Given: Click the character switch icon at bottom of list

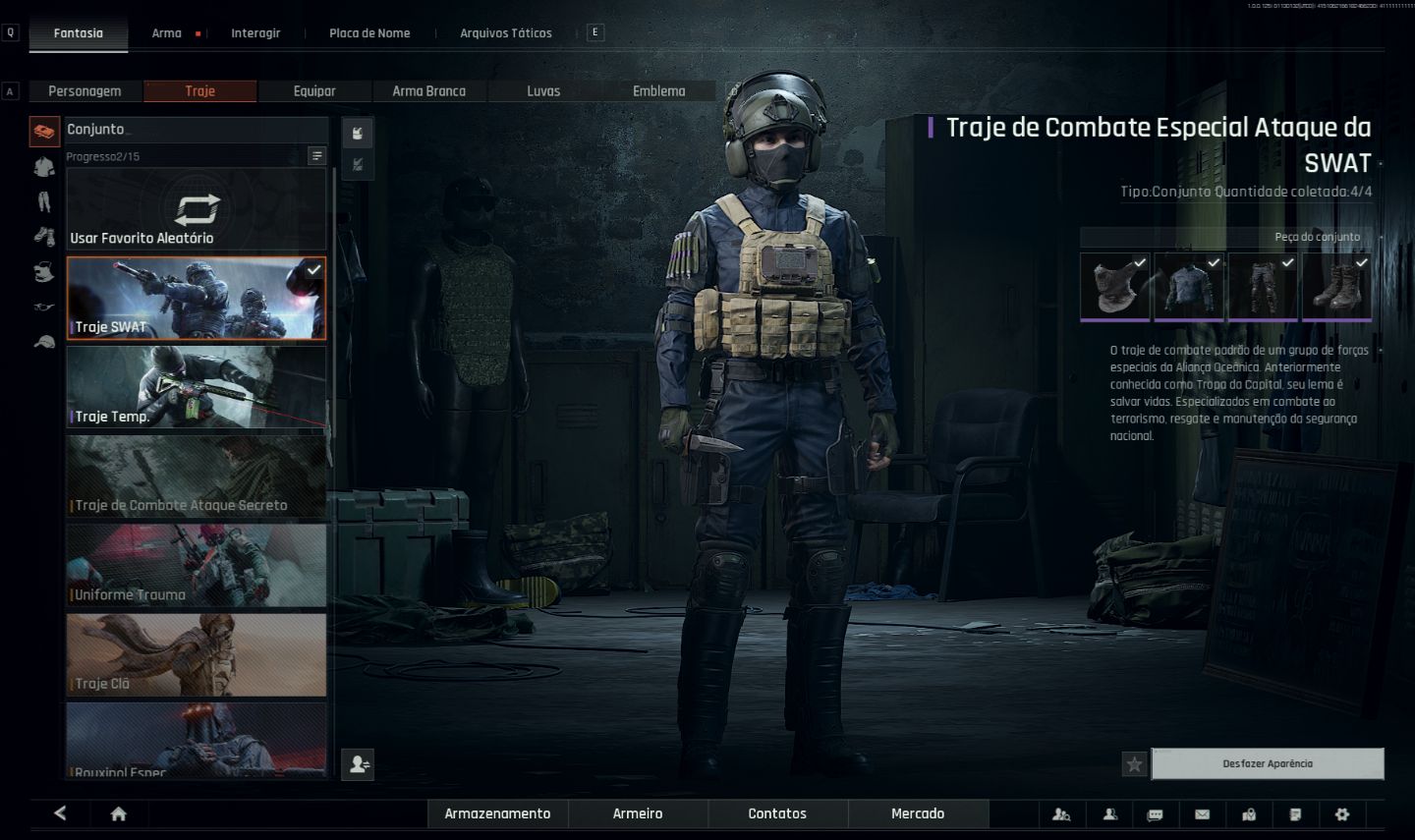Looking at the screenshot, I should (x=359, y=764).
